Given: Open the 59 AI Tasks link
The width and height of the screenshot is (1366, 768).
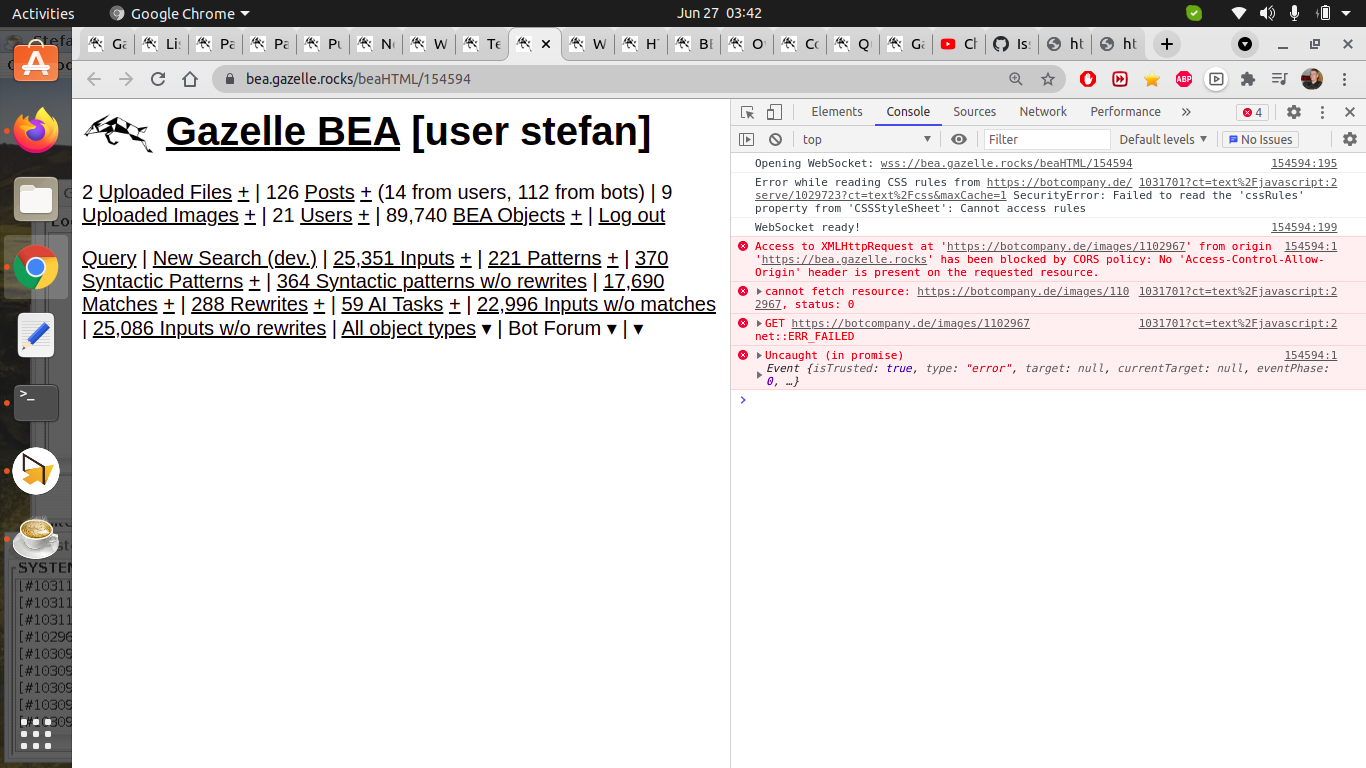Looking at the screenshot, I should coord(391,304).
